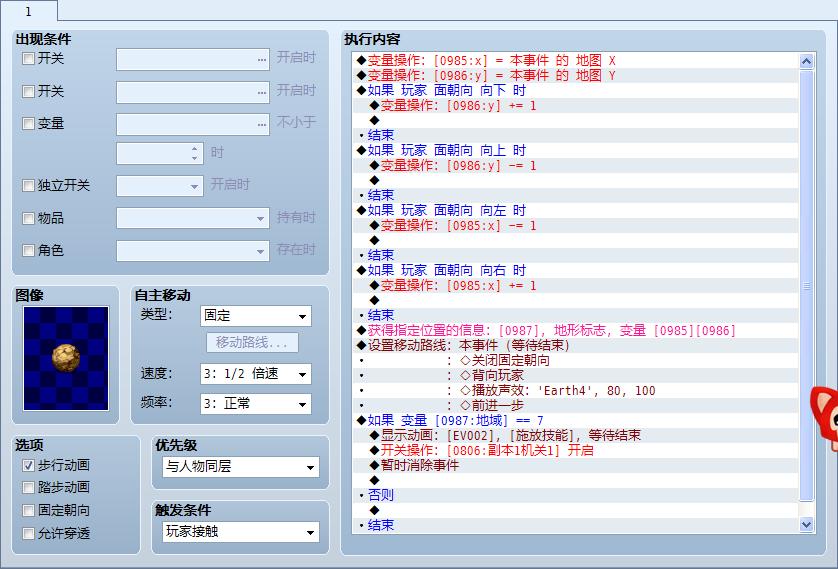This screenshot has height=569, width=838.
Task: Select line 变量操作 [0985:x] += 1
Action: click(577, 285)
